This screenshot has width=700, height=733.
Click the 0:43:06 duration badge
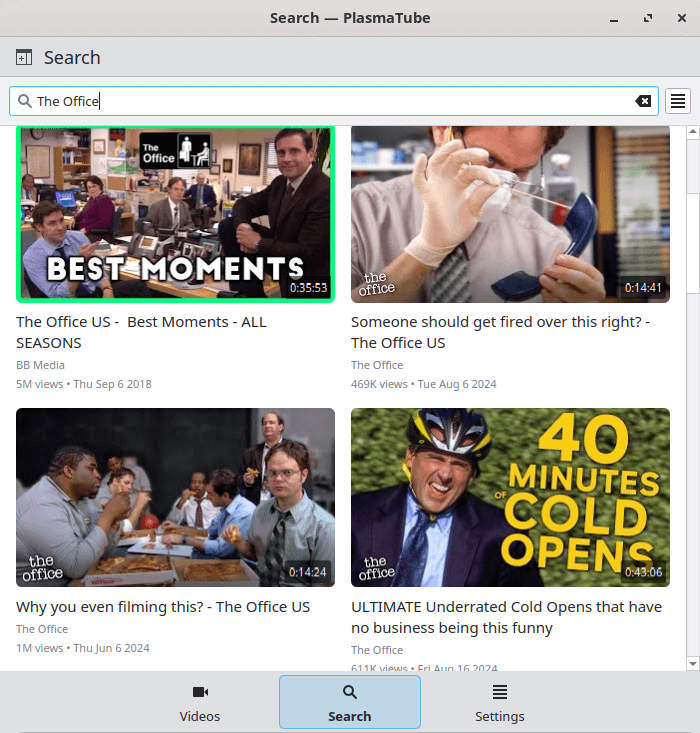click(x=643, y=572)
